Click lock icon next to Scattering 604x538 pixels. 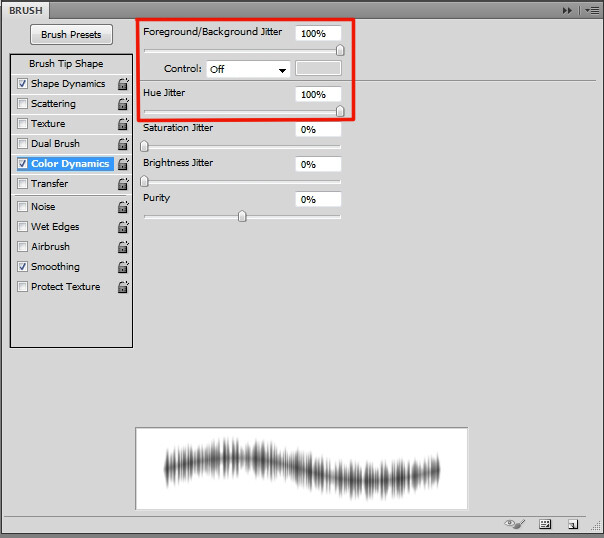coord(123,104)
